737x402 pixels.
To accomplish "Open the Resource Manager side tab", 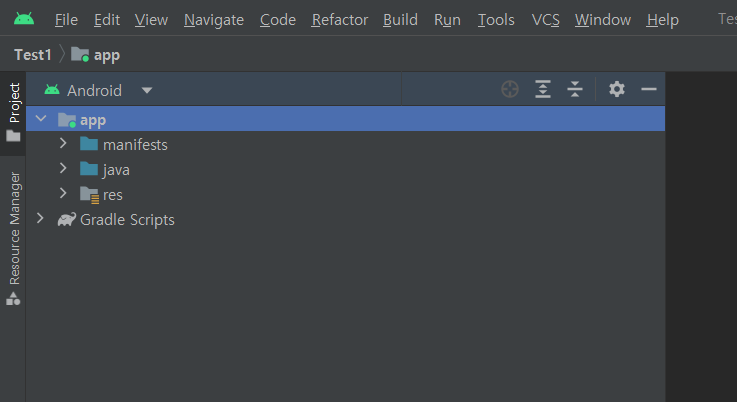I will [14, 238].
